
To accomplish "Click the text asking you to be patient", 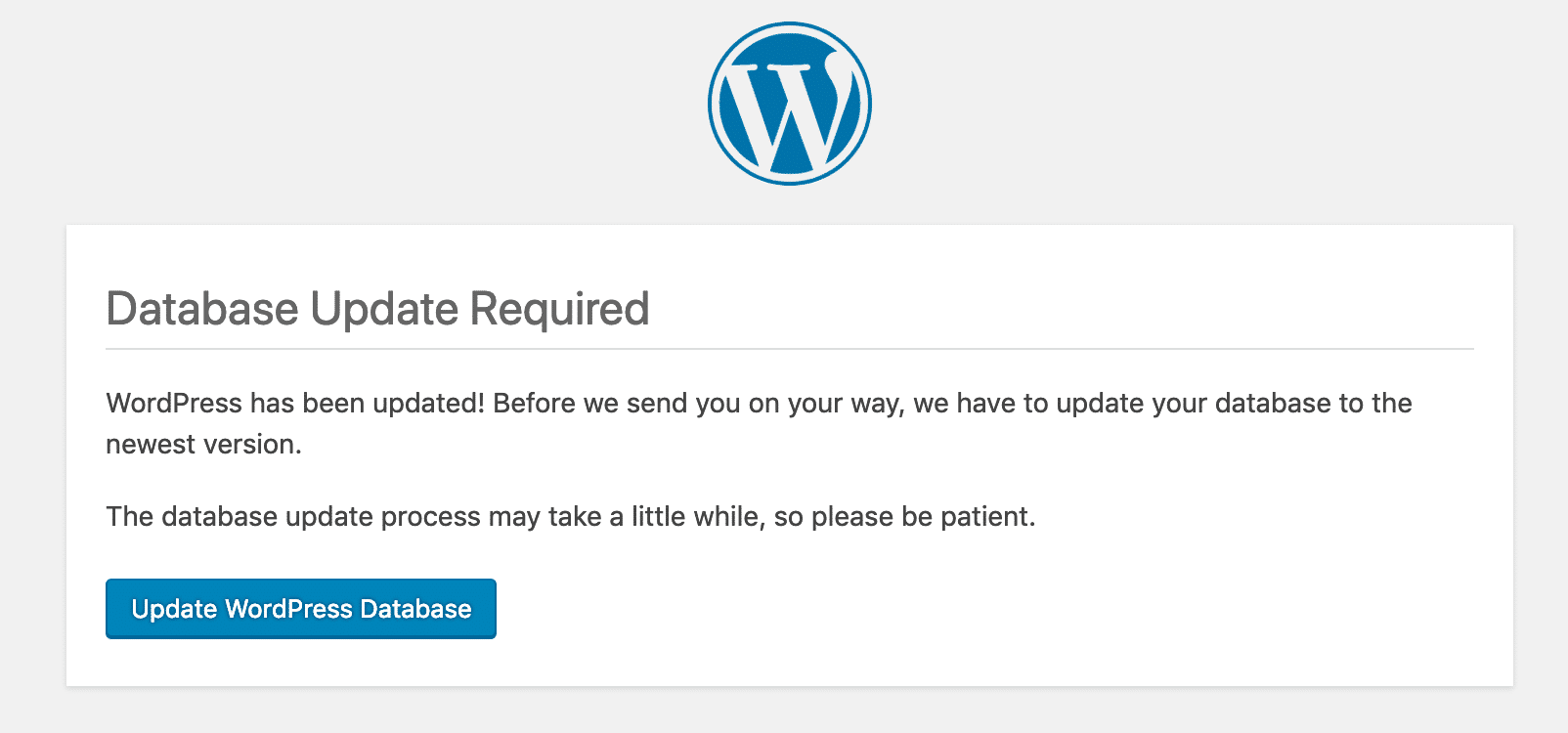I will [572, 516].
